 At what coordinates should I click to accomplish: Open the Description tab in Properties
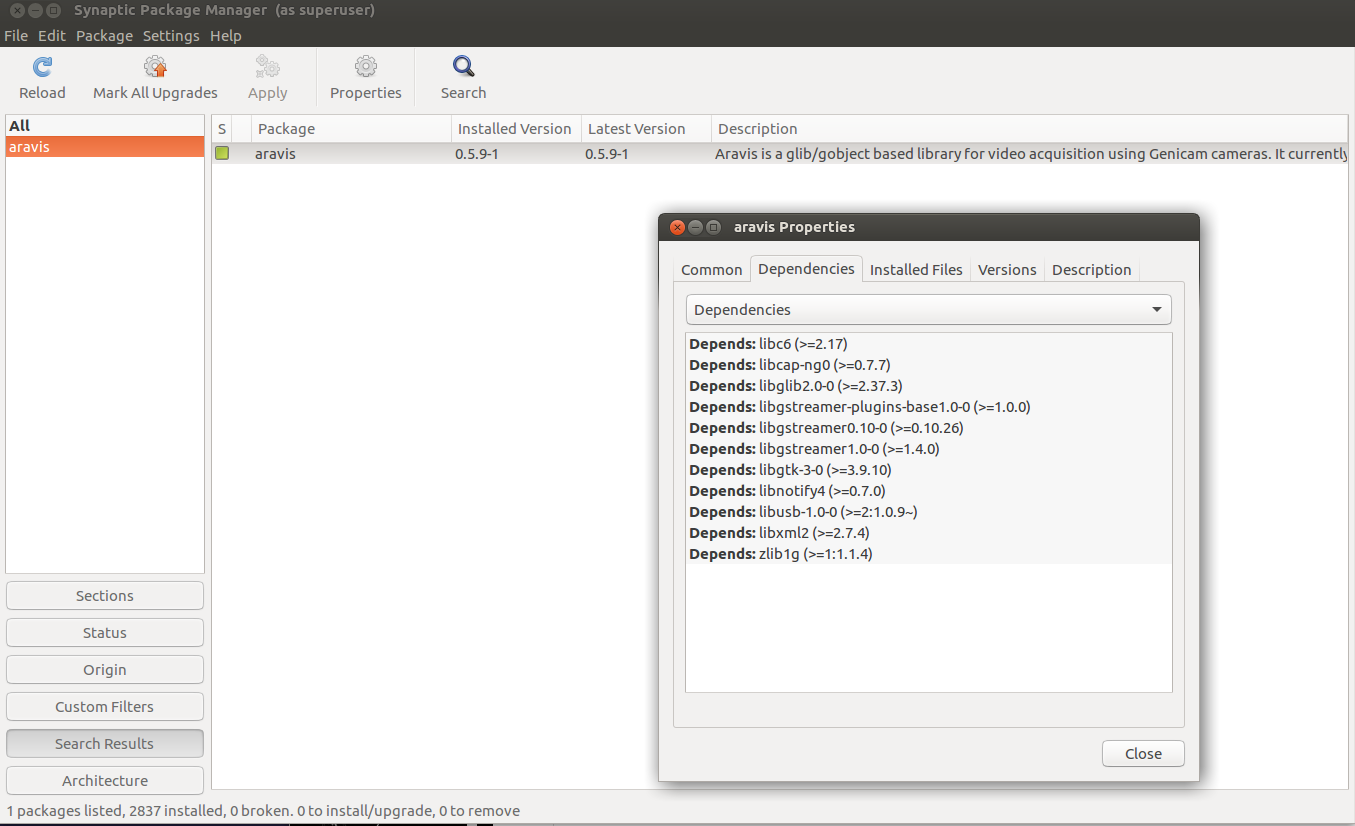click(1091, 270)
